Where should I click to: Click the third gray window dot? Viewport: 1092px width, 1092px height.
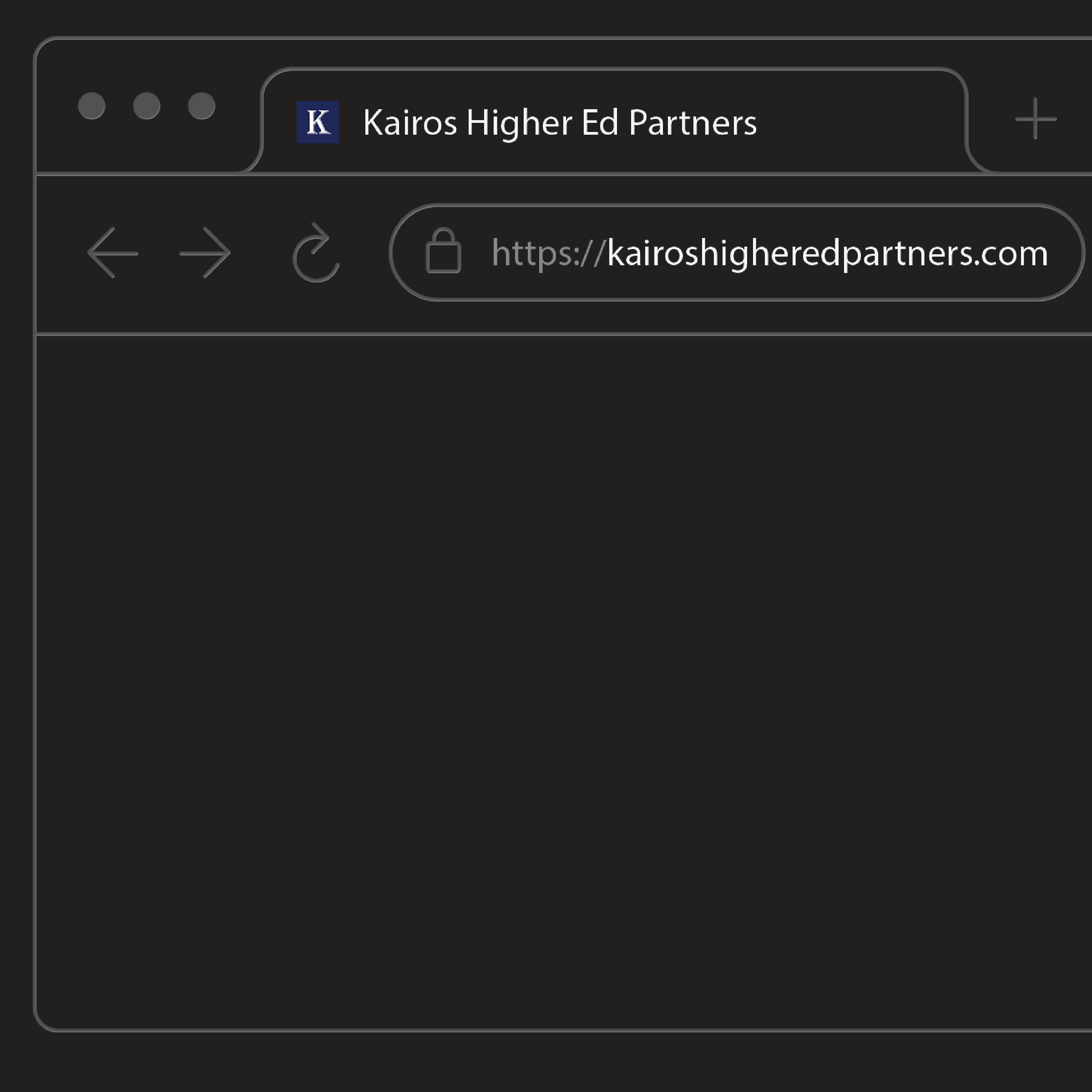(201, 106)
